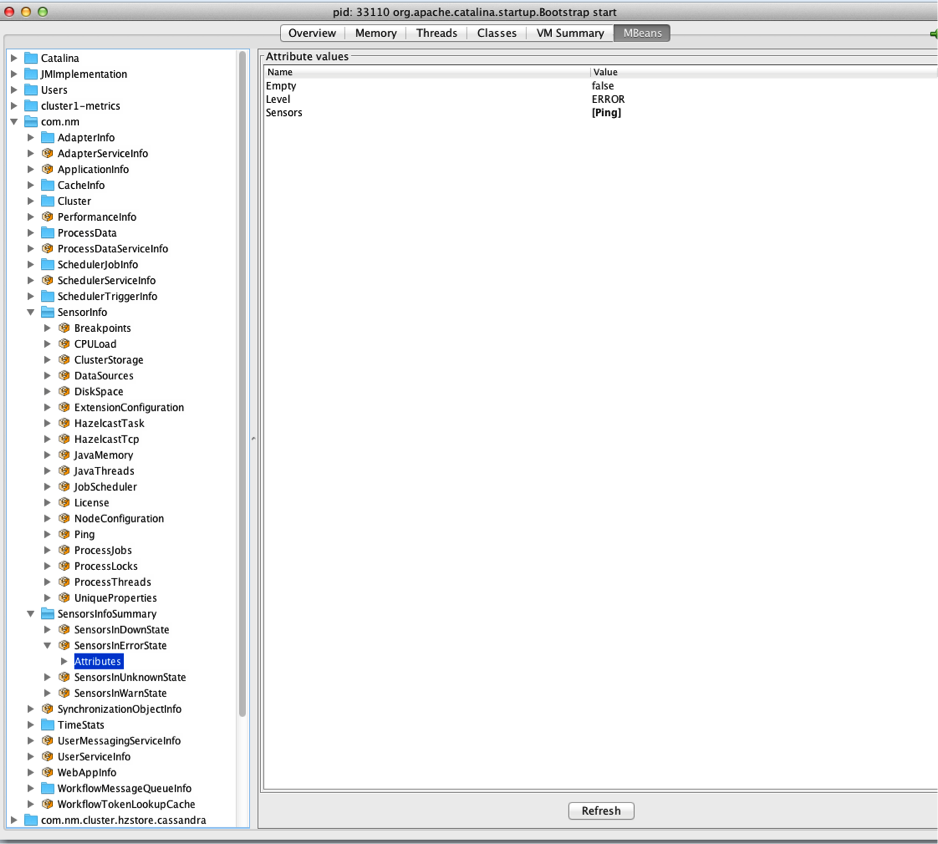938x844 pixels.
Task: Collapse the SensorsInfoSummary node
Action: click(x=31, y=614)
